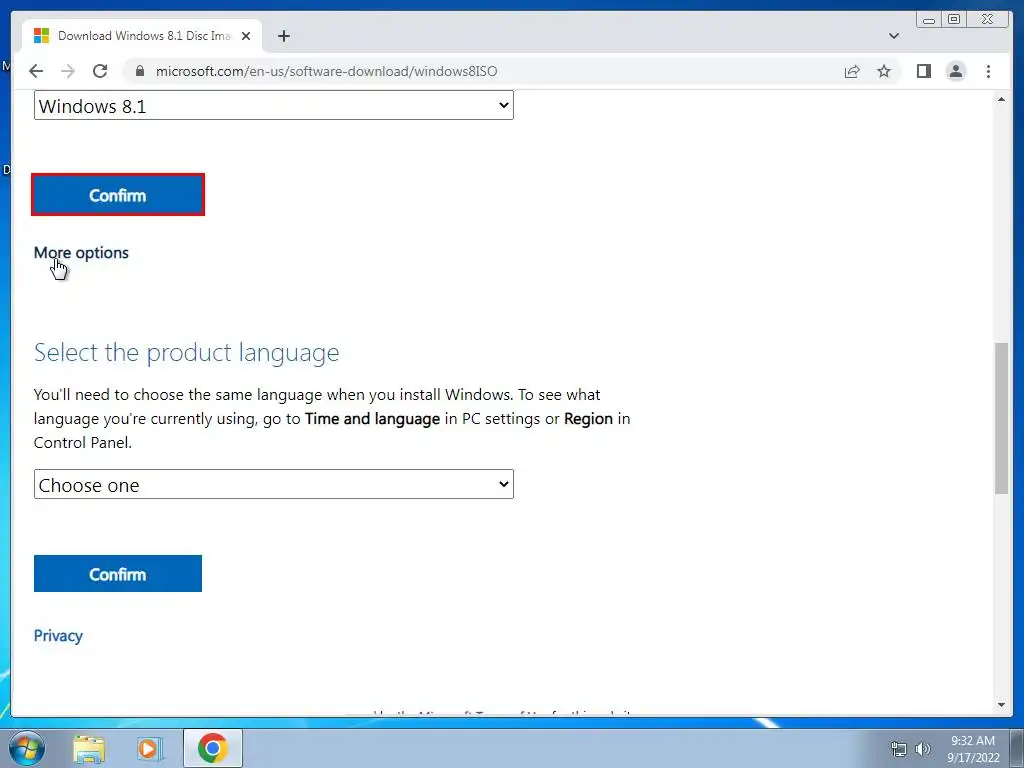
Task: Click the browser forward arrow
Action: [x=68, y=71]
